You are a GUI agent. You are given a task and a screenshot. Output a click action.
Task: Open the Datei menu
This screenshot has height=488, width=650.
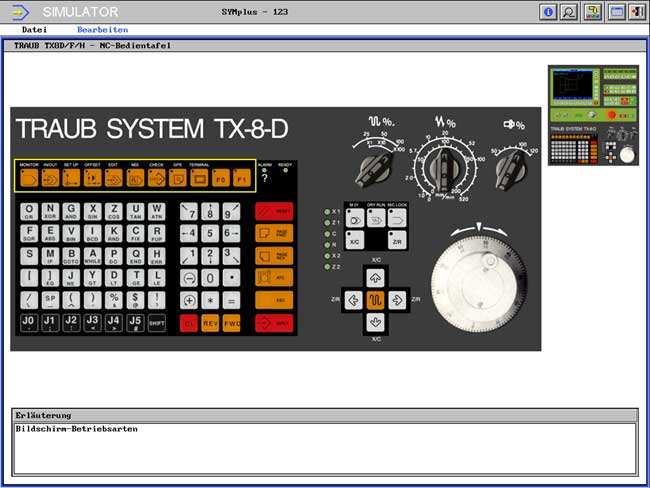(x=34, y=30)
